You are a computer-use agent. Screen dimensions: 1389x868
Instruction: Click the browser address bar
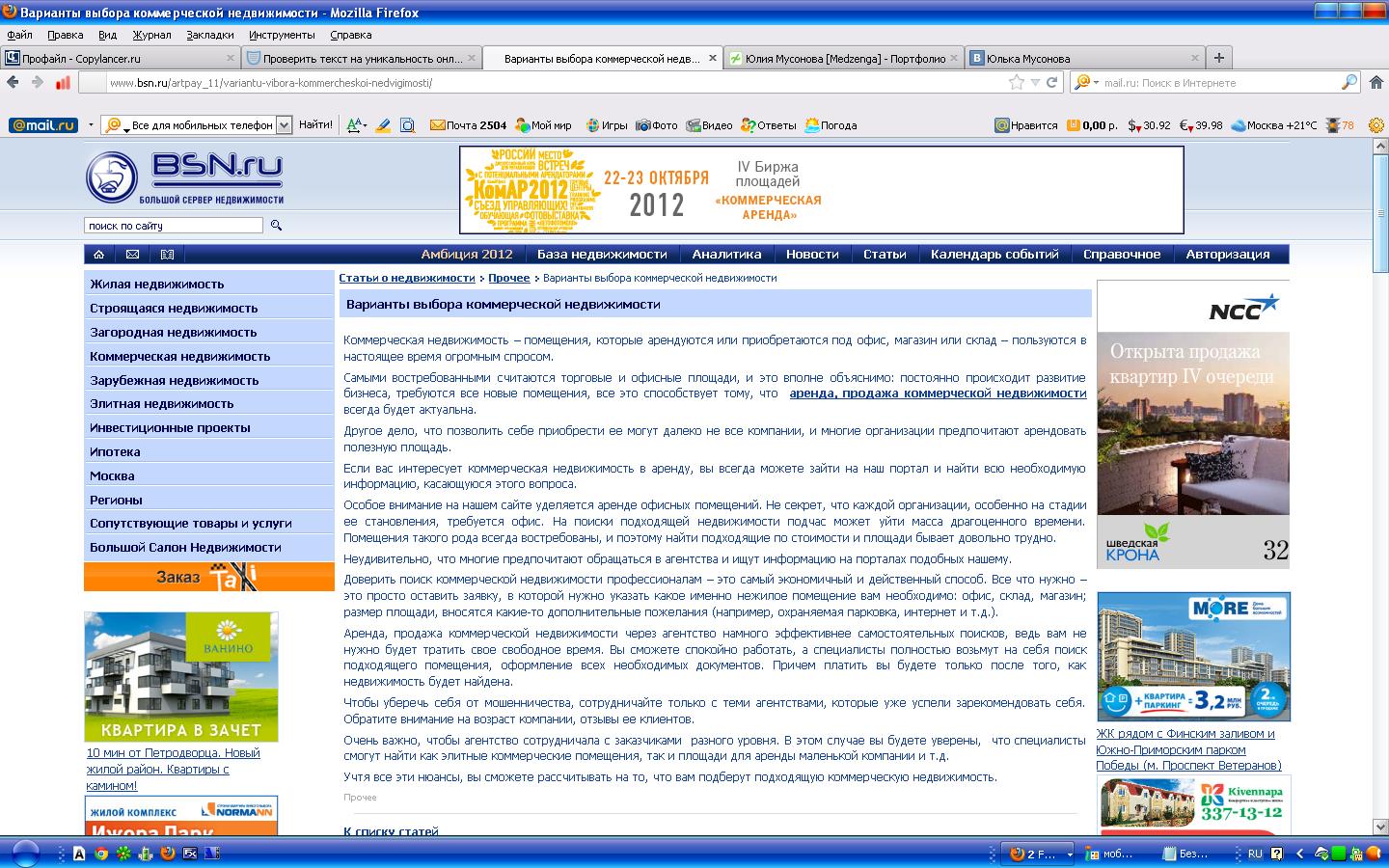coord(555,83)
